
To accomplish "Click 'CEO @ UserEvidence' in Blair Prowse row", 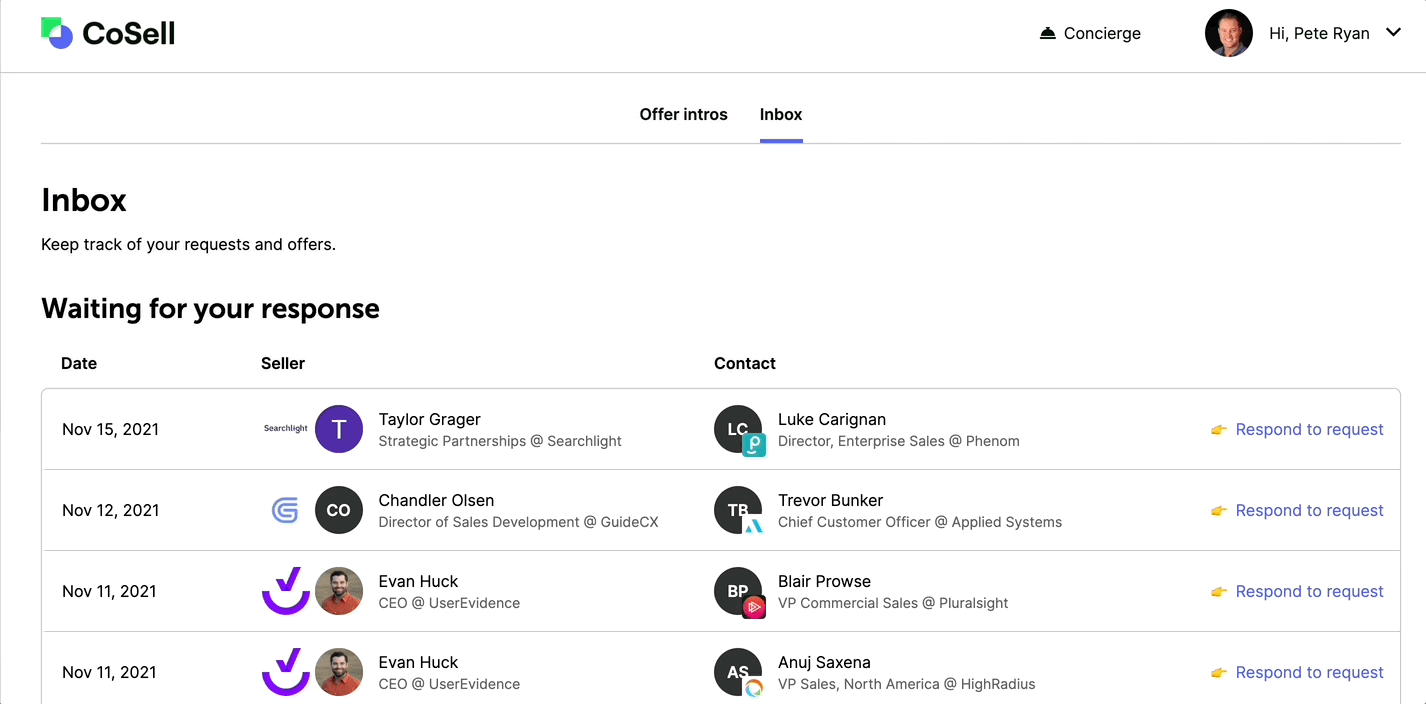I will [449, 603].
